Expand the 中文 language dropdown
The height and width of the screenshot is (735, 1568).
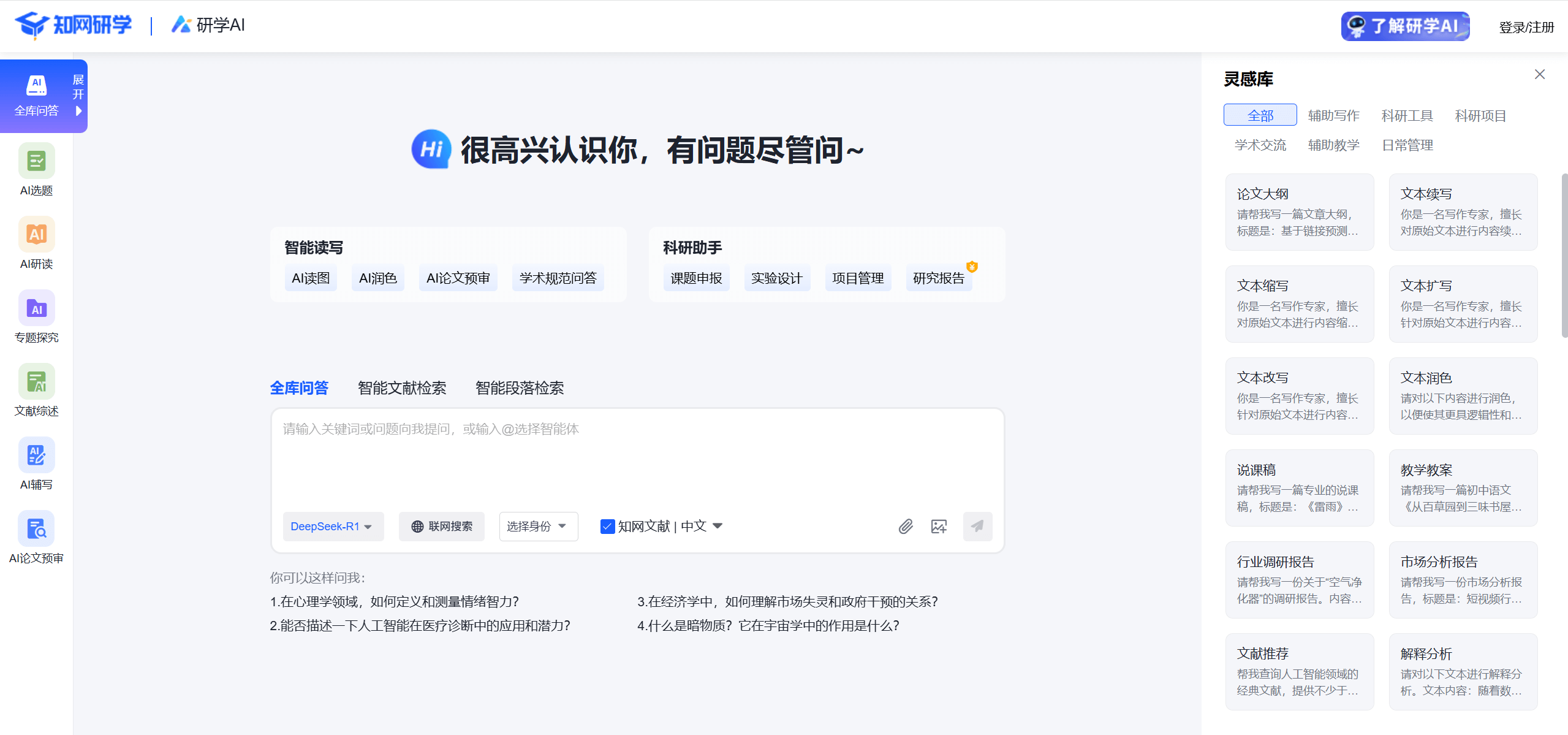(x=718, y=526)
